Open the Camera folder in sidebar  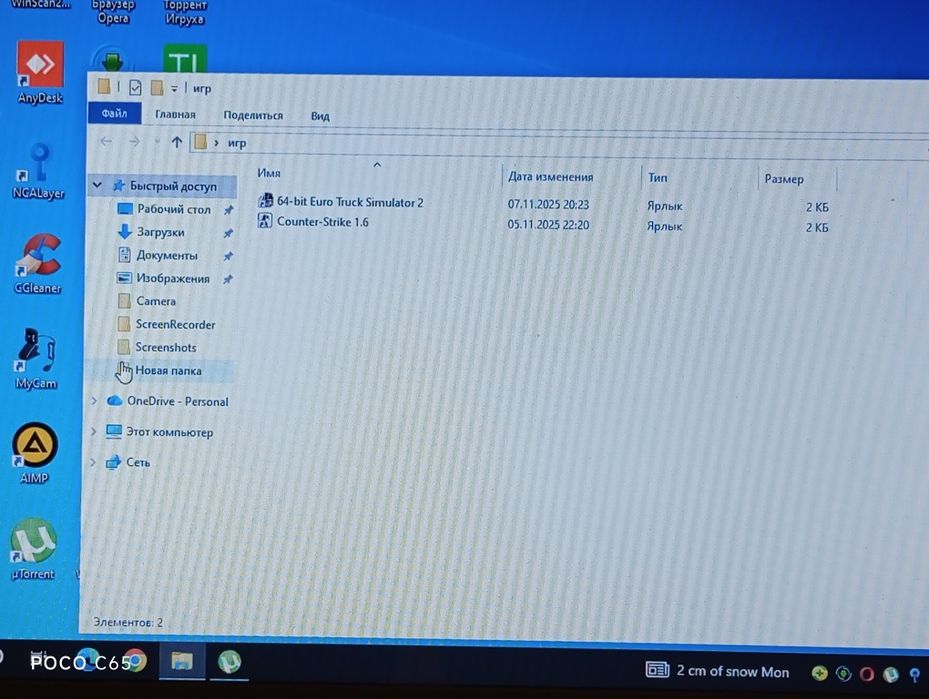click(156, 301)
